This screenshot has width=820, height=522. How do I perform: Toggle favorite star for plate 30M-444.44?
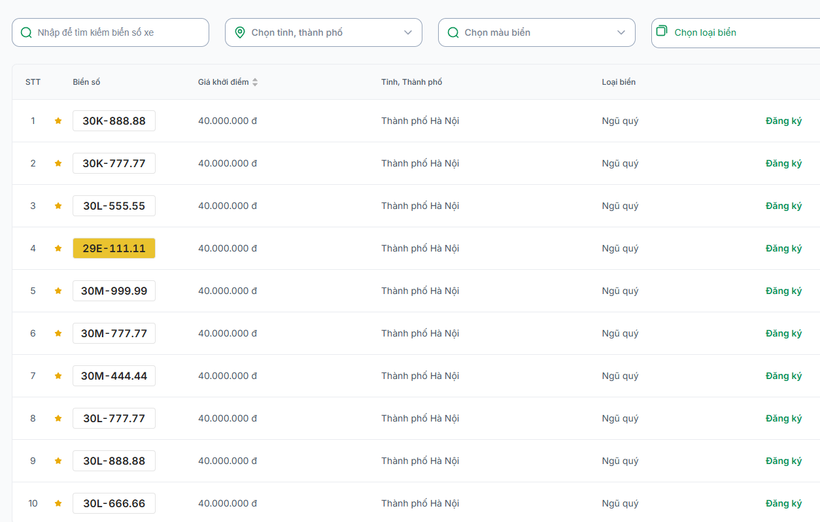click(58, 376)
